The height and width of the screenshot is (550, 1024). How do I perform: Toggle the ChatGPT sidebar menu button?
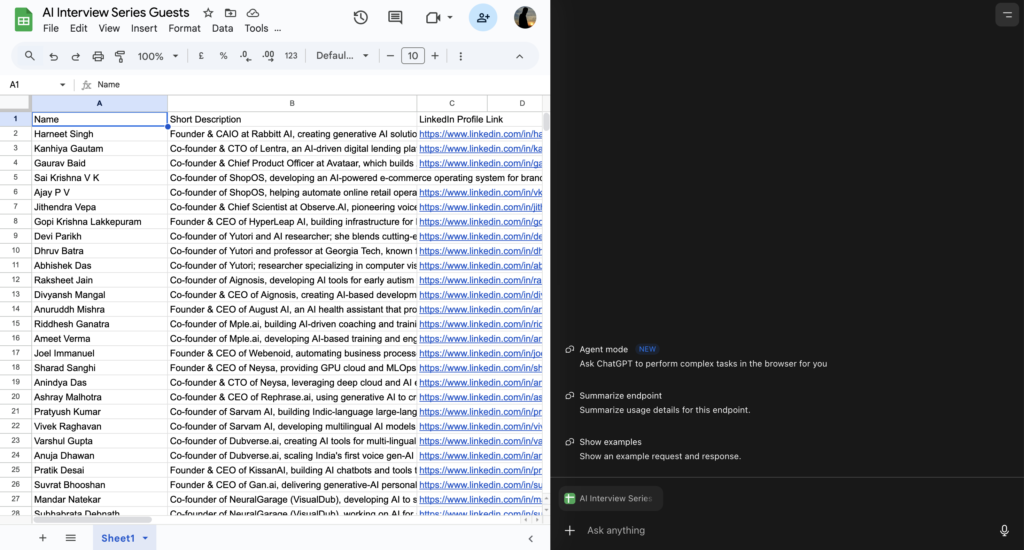coord(1006,14)
